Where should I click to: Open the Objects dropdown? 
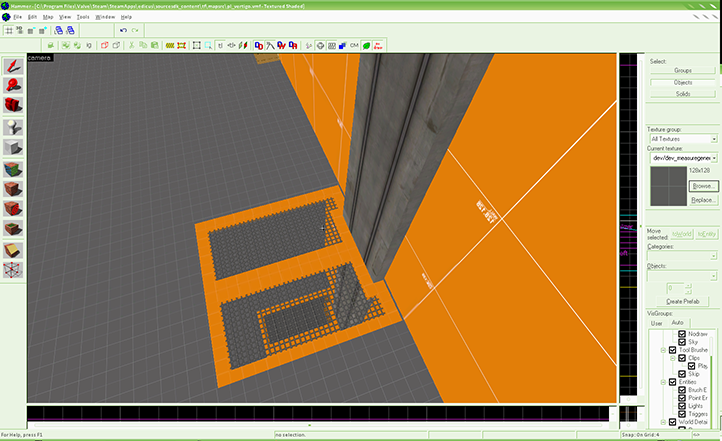pos(713,276)
